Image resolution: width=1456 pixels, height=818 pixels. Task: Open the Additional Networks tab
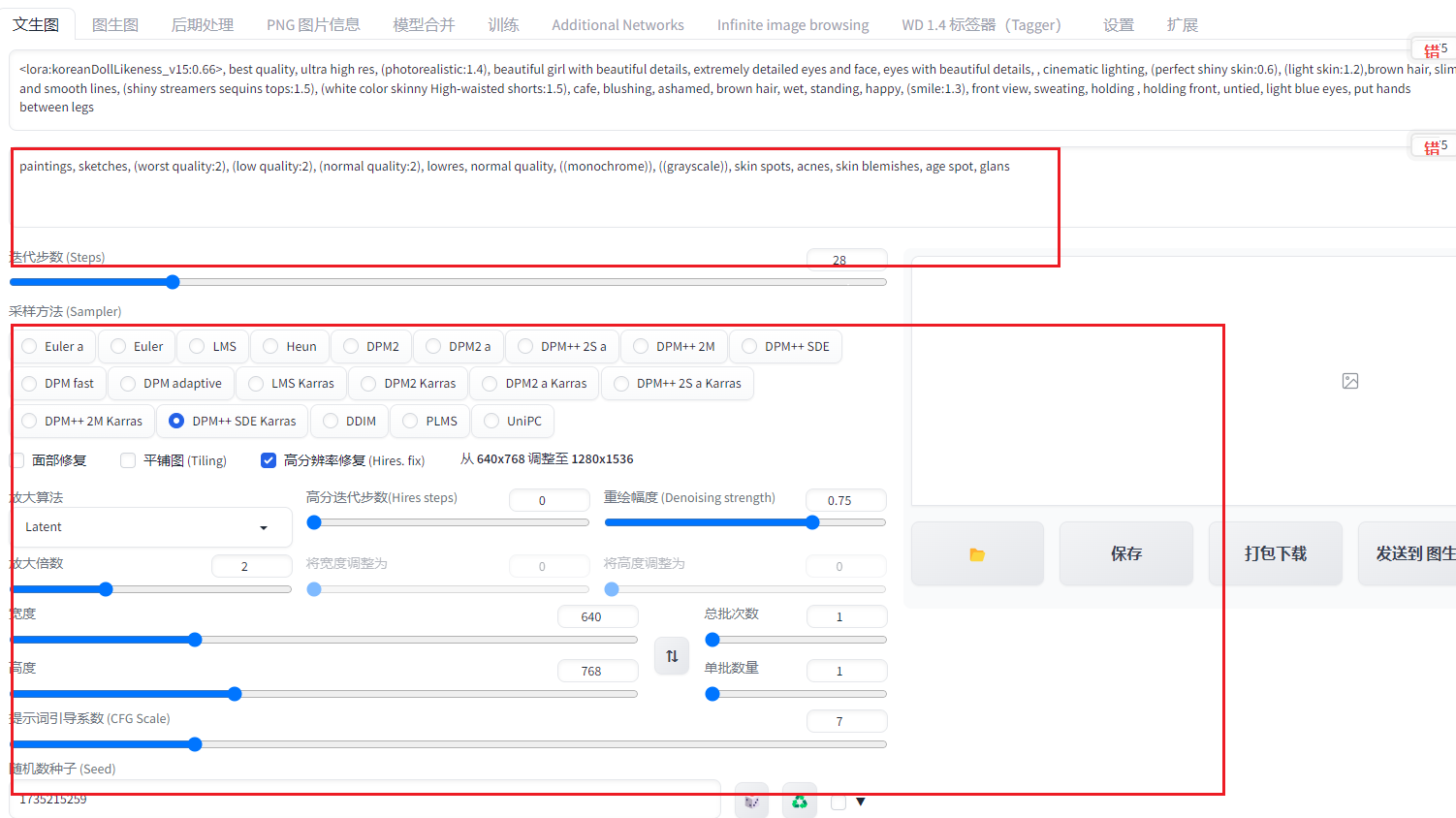click(617, 25)
